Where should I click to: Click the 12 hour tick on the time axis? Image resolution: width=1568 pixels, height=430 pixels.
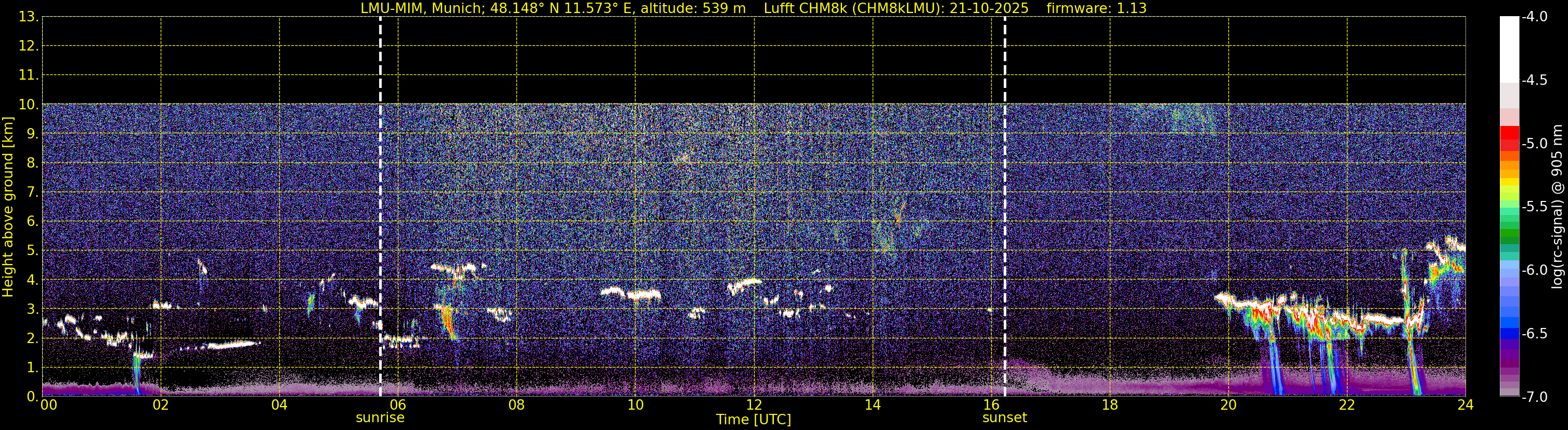point(754,405)
